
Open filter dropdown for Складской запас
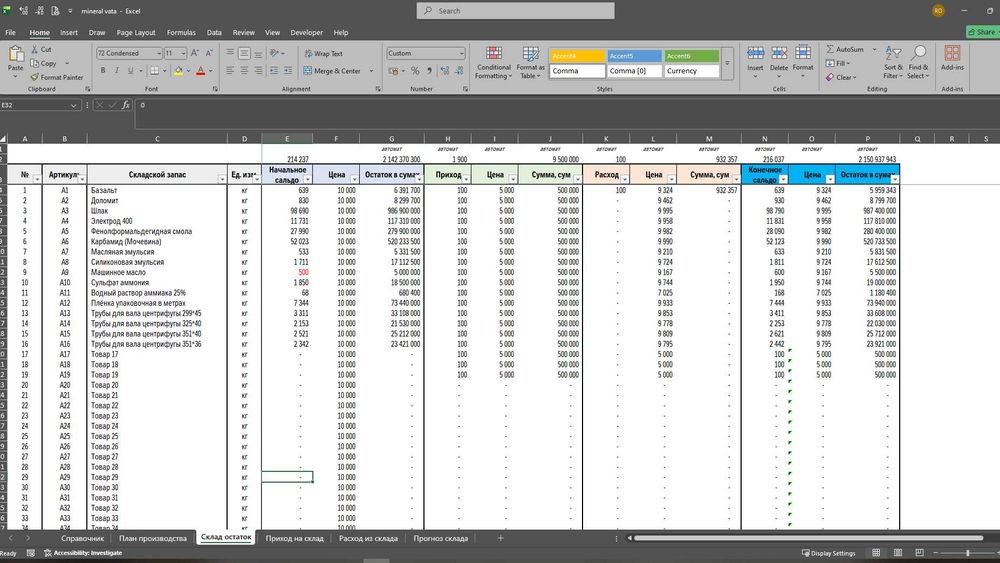tap(222, 180)
